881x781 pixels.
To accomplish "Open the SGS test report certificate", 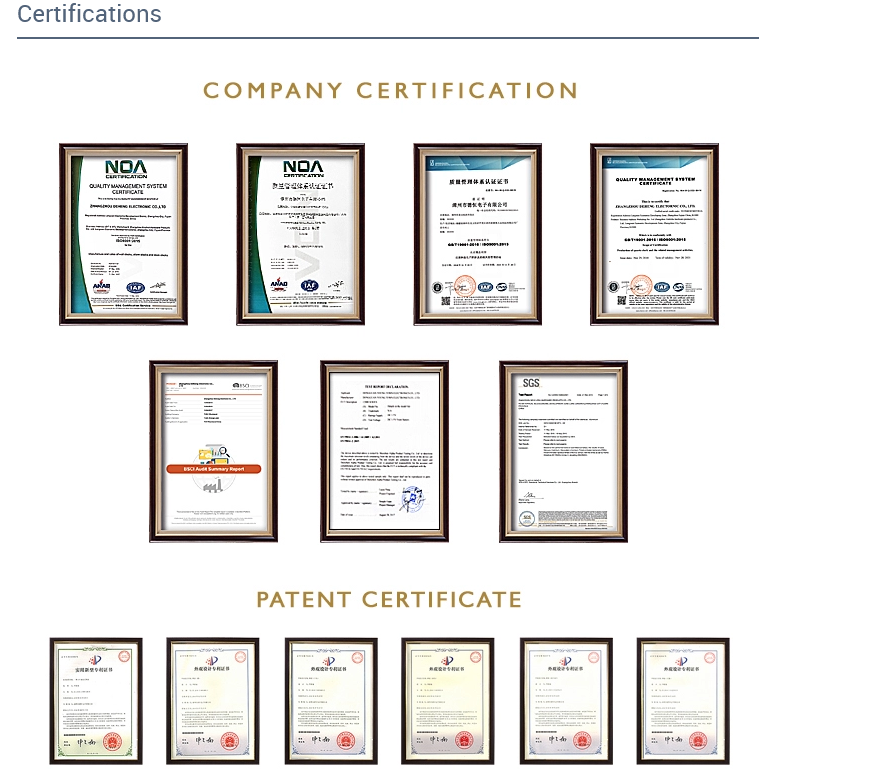I will [x=563, y=451].
